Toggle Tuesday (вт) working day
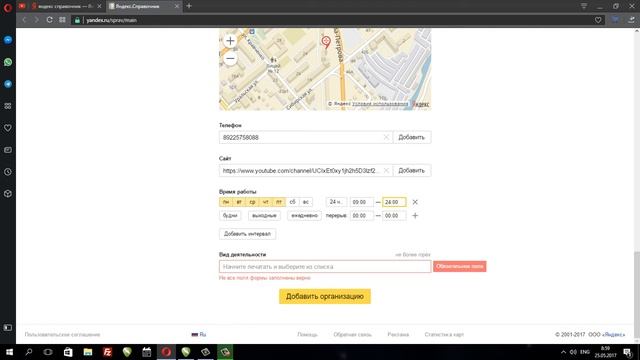 (x=239, y=202)
